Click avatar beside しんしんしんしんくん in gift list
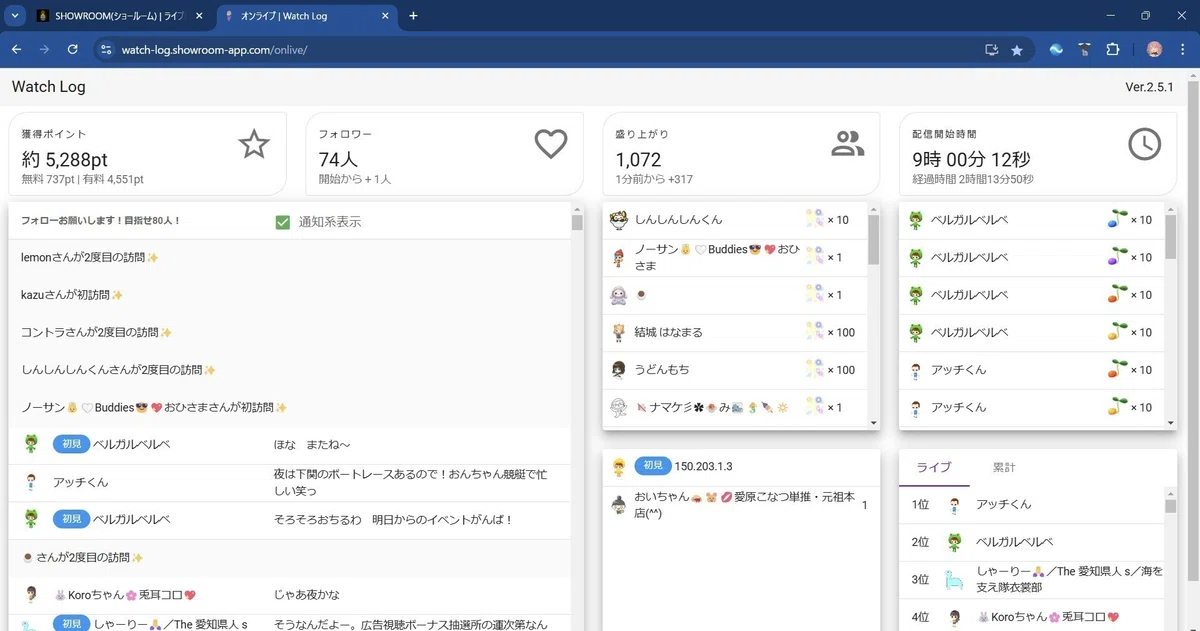Image resolution: width=1200 pixels, height=631 pixels. coord(618,220)
